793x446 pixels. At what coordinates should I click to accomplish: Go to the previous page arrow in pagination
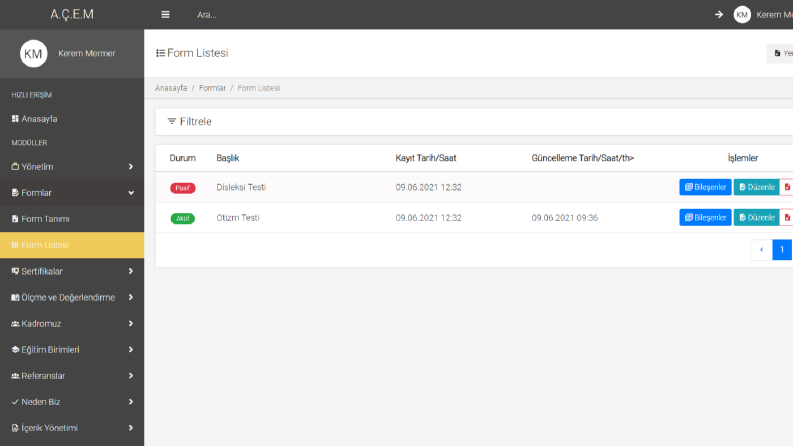(761, 250)
